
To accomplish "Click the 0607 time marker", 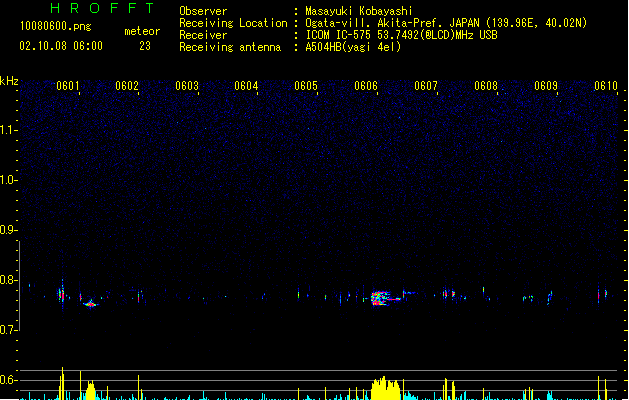I will [426, 86].
